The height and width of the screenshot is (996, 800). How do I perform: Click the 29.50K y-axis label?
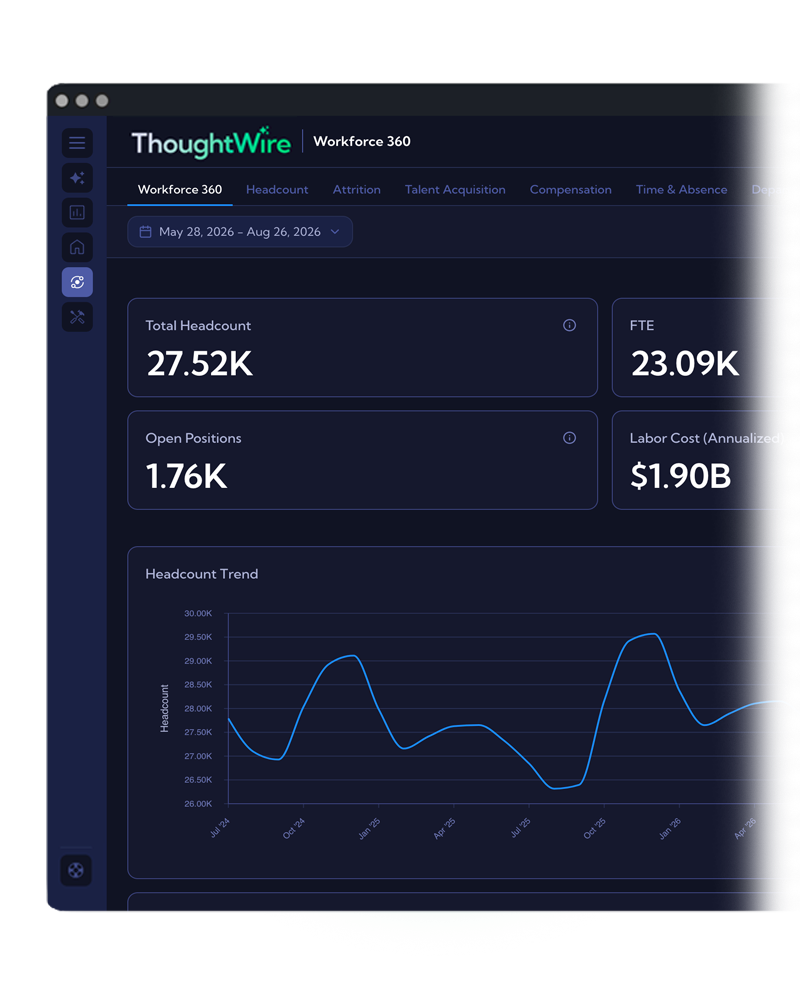pyautogui.click(x=198, y=636)
